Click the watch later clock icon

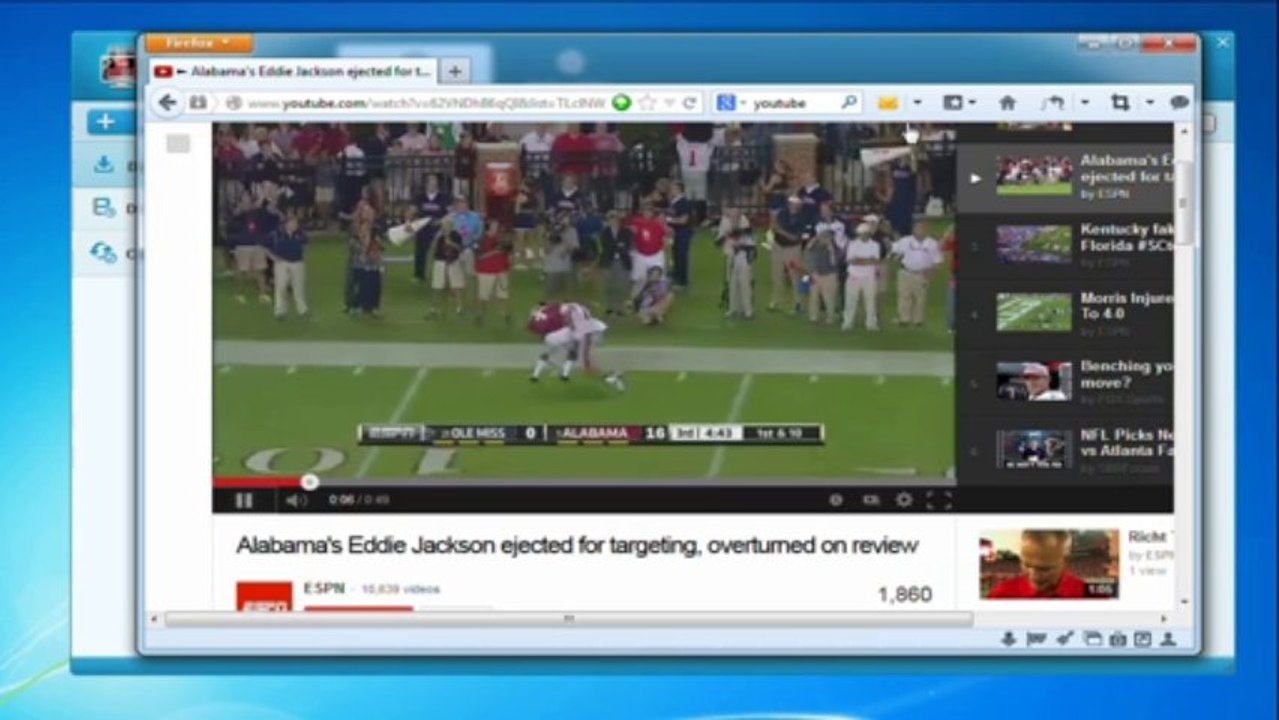pyautogui.click(x=836, y=500)
